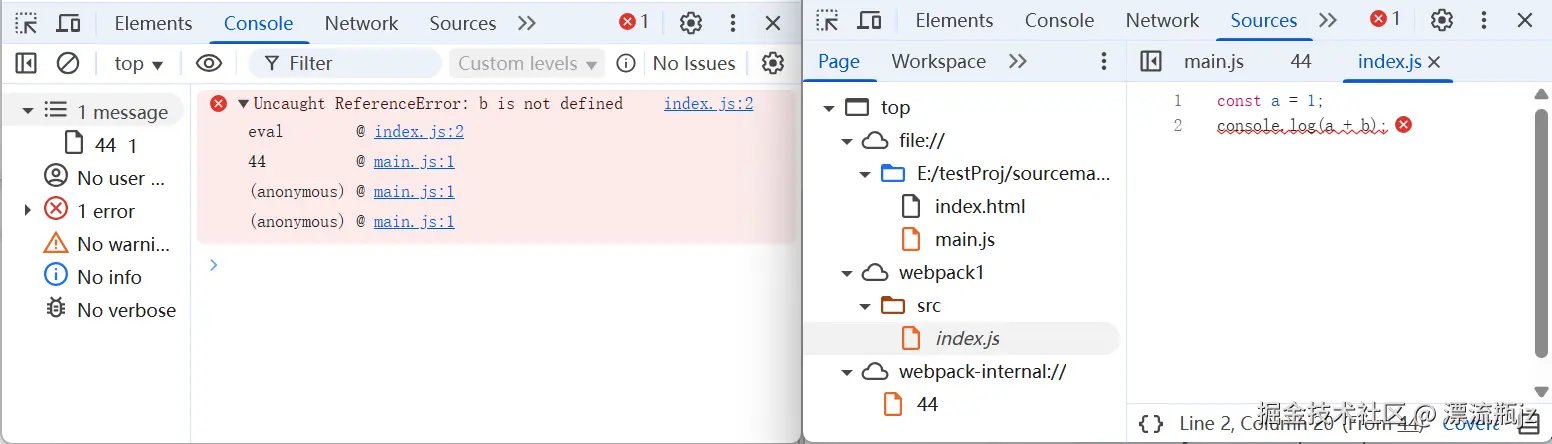Follow the index.js:2 link in error header

click(708, 103)
